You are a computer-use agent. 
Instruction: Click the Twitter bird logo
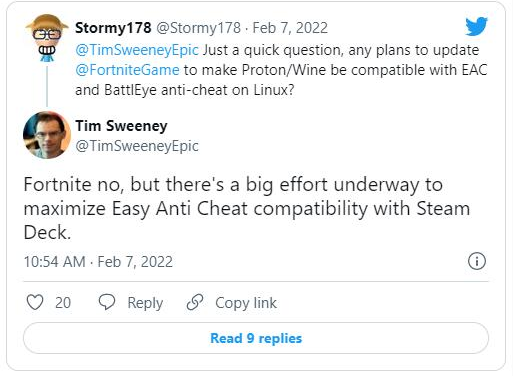click(476, 26)
